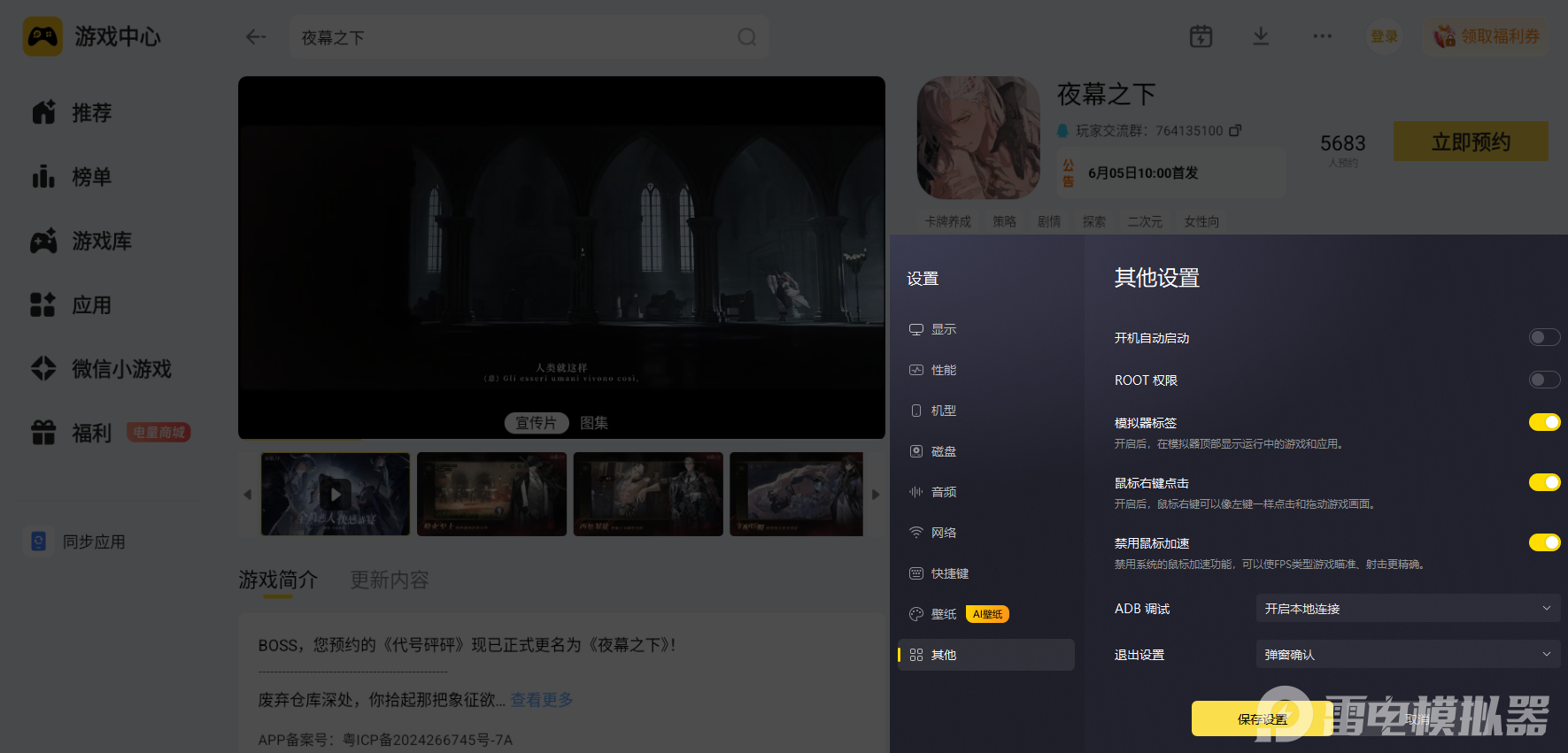Expand the 退出设置 dropdown

[1408, 654]
